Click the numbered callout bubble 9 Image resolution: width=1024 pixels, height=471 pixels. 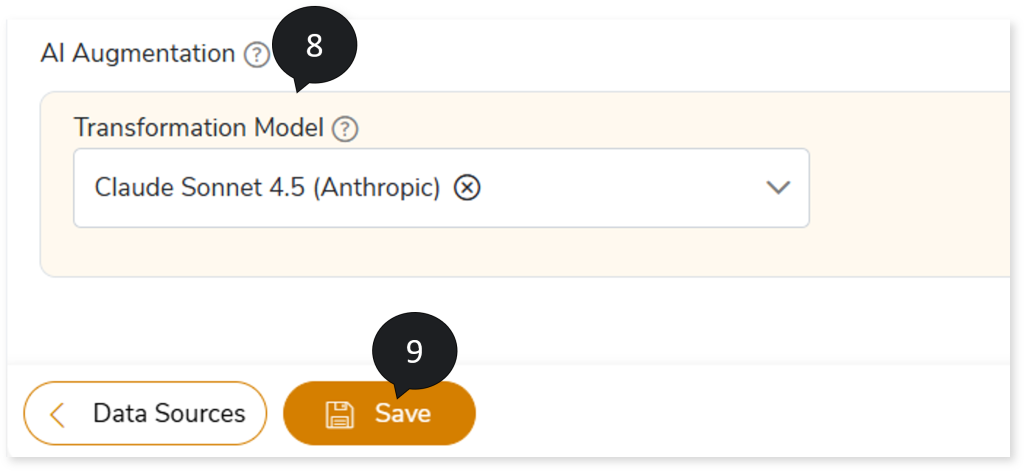click(414, 351)
